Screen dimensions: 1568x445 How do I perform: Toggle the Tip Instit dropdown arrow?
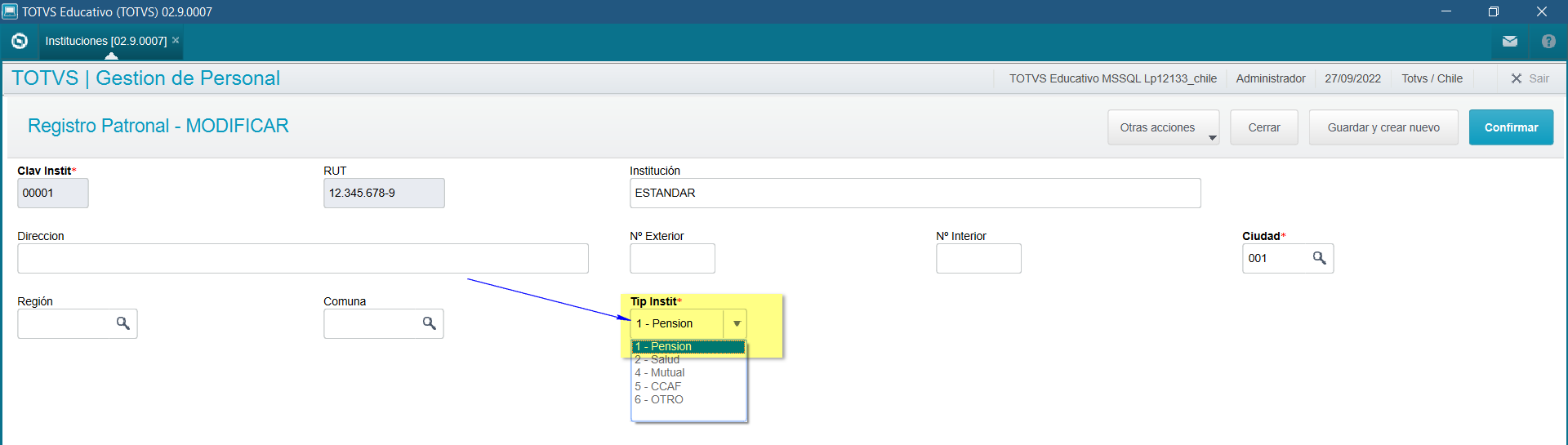coord(737,323)
